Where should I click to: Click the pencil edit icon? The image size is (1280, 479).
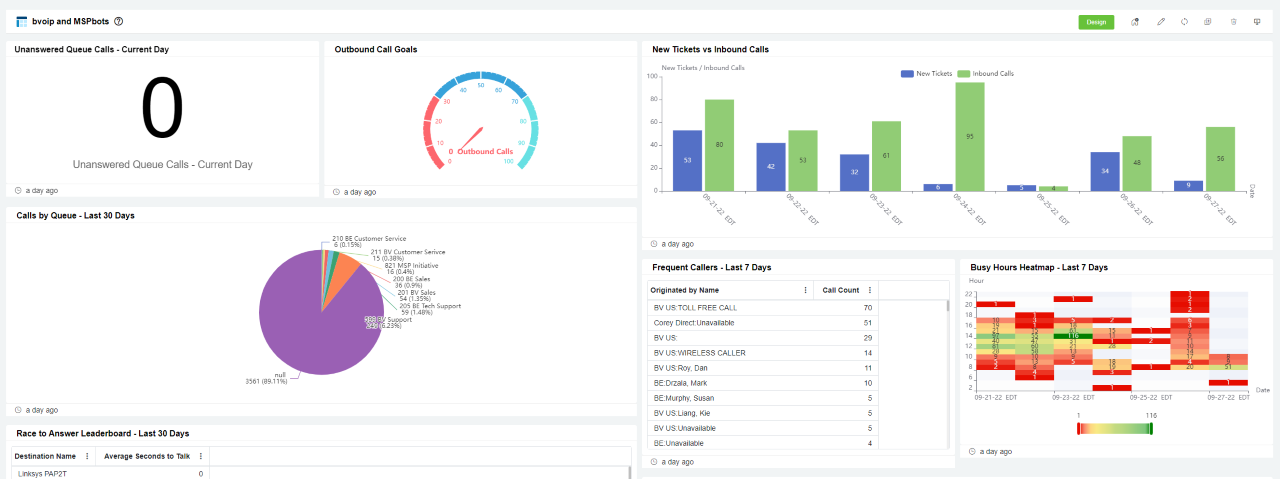click(x=1161, y=22)
